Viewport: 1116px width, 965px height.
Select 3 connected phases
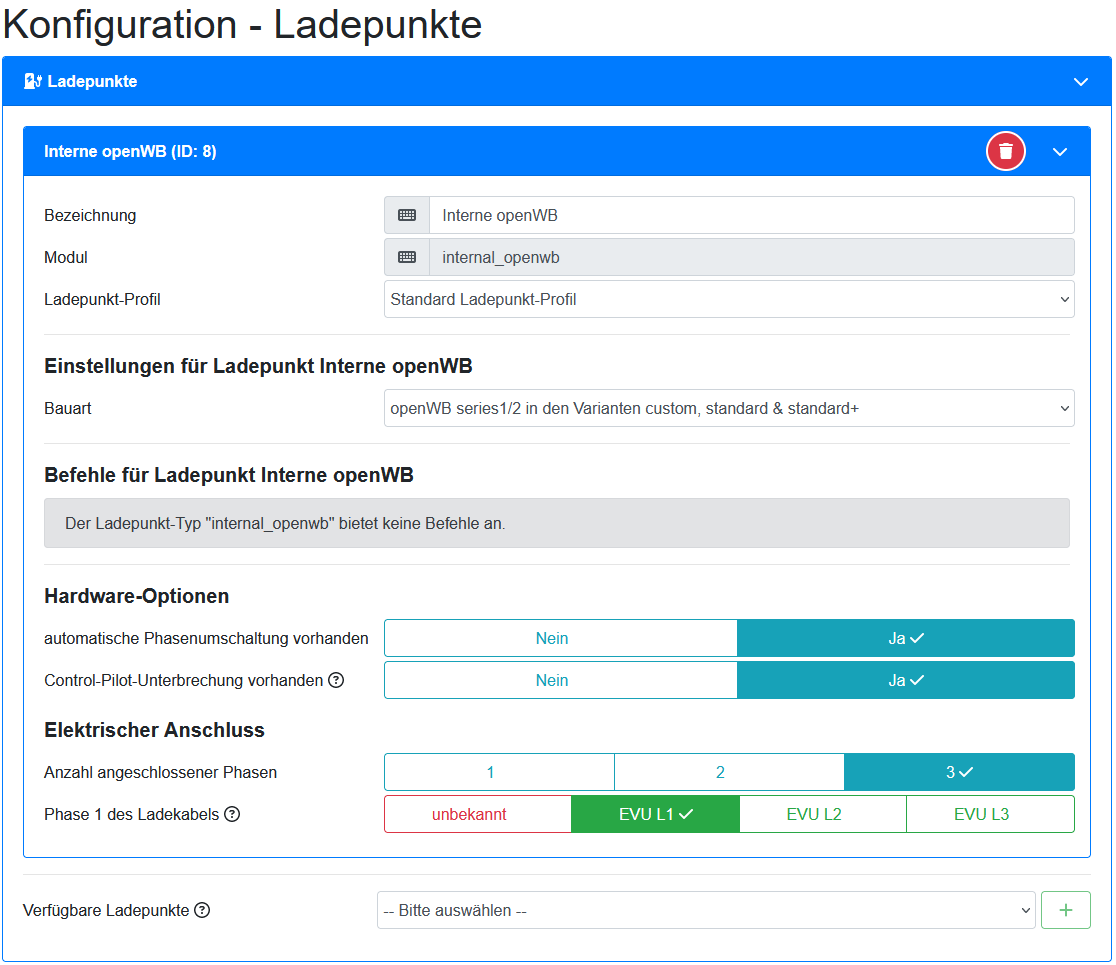pyautogui.click(x=959, y=772)
